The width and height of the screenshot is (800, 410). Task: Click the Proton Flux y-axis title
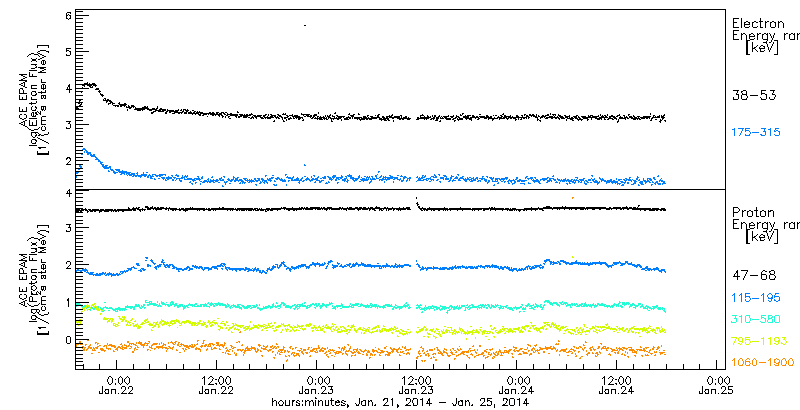click(34, 279)
